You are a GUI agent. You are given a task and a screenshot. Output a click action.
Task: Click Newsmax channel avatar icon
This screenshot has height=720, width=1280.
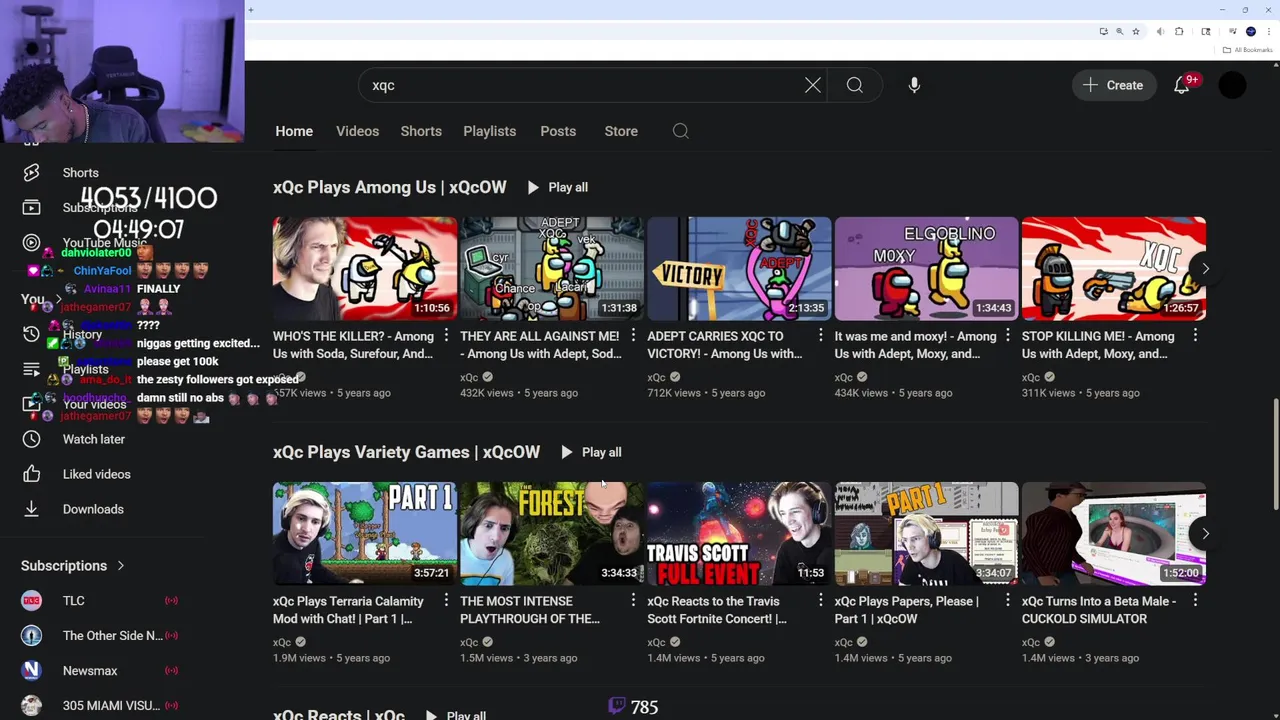tap(31, 671)
